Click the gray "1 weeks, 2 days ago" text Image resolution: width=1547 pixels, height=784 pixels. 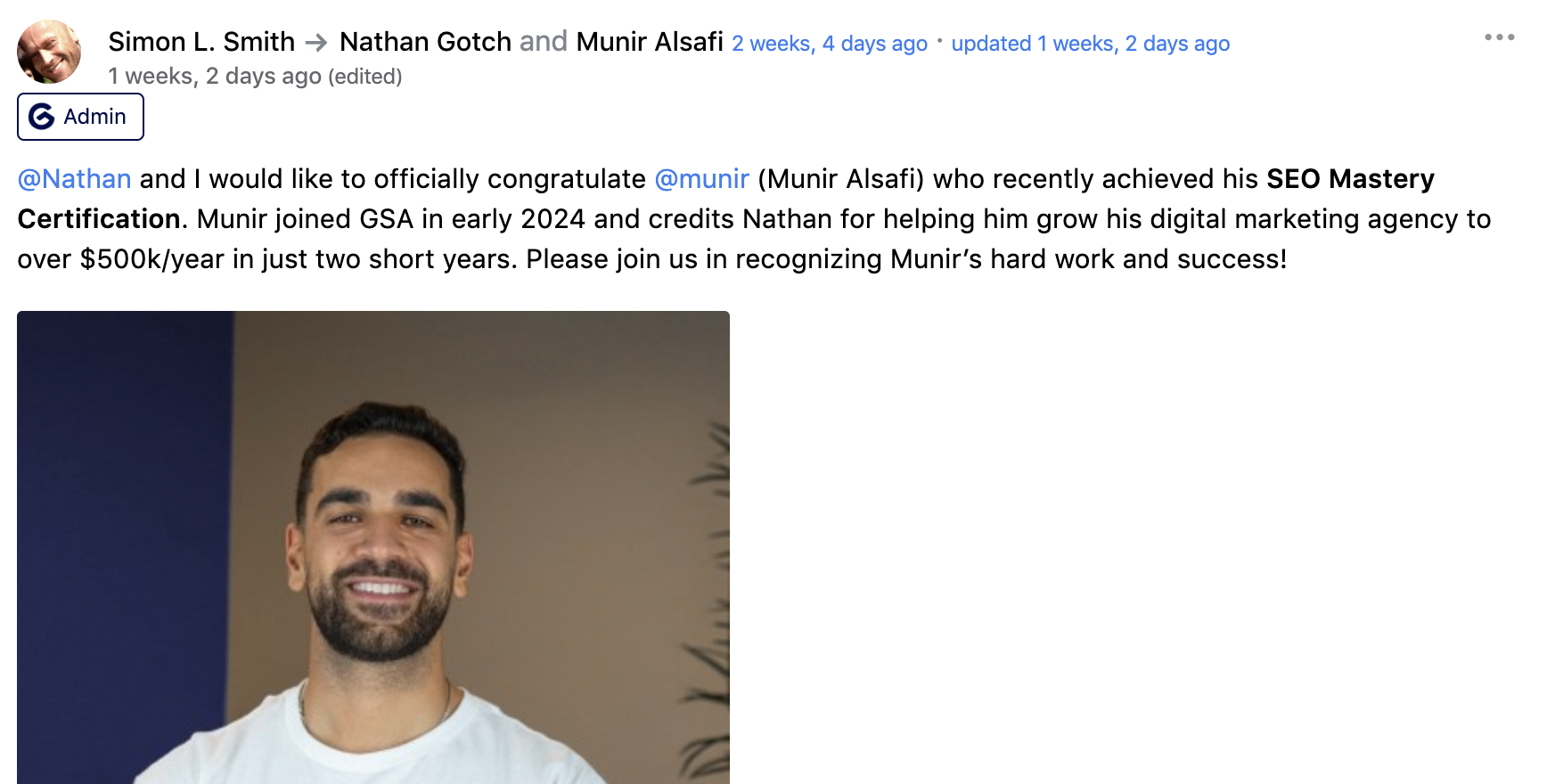[214, 77]
